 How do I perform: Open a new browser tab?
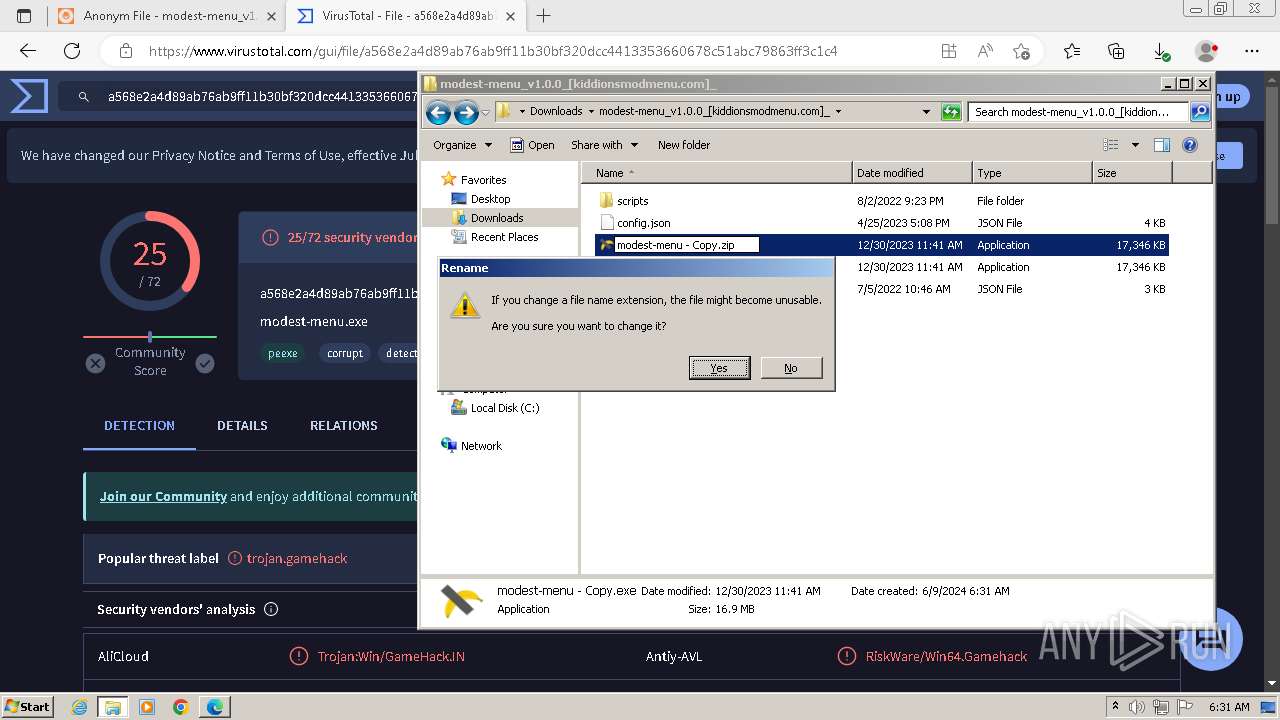point(544,16)
